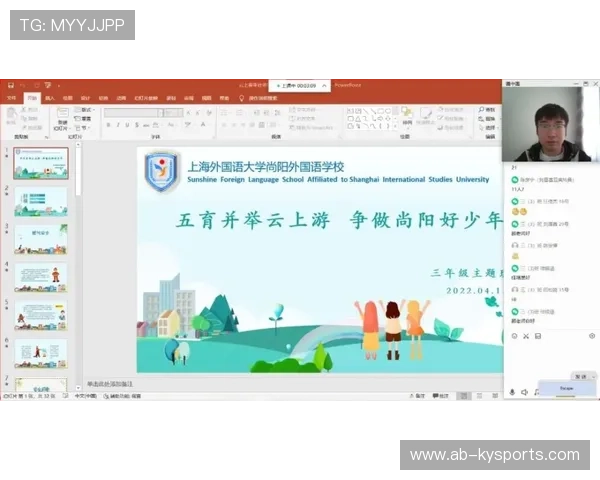The width and height of the screenshot is (600, 480).
Task: Click the 替换 (Replace) button
Action: pyautogui.click(x=487, y=119)
